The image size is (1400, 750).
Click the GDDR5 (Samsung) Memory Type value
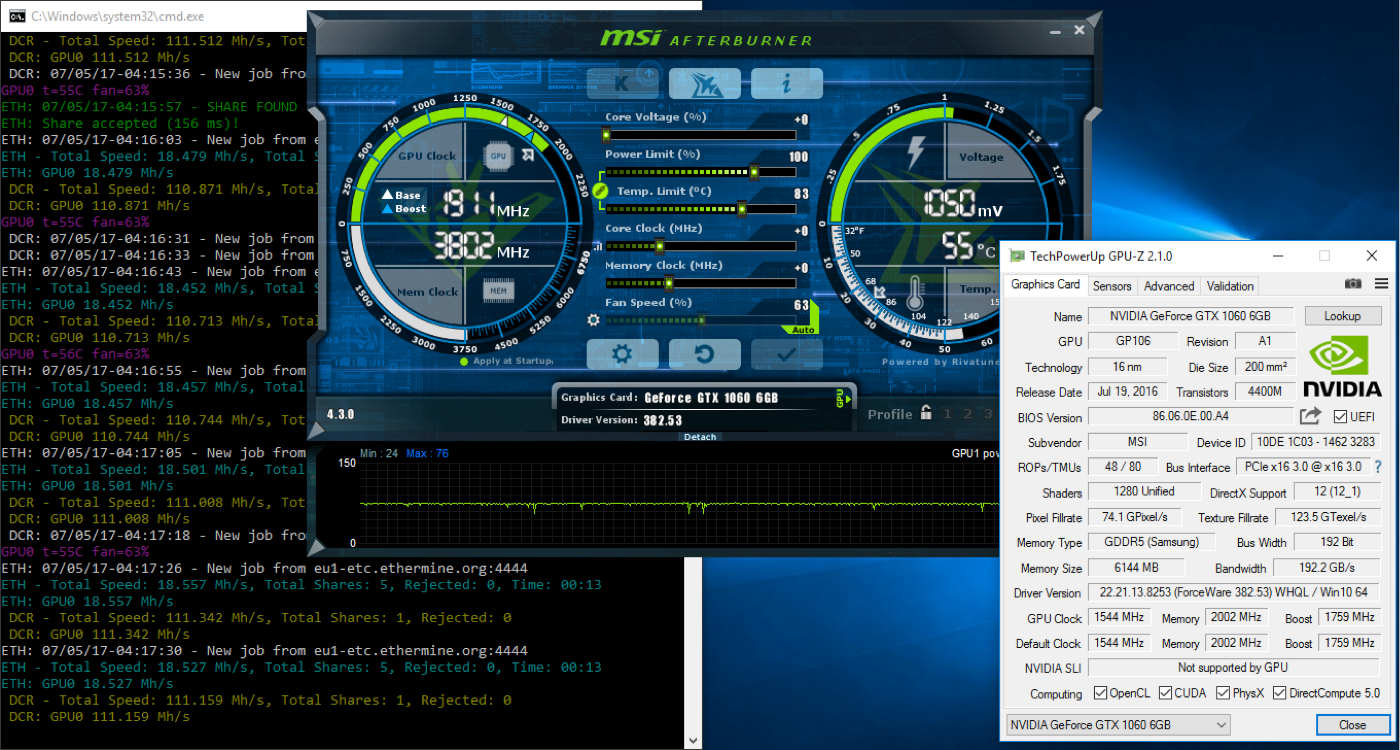(x=1151, y=542)
